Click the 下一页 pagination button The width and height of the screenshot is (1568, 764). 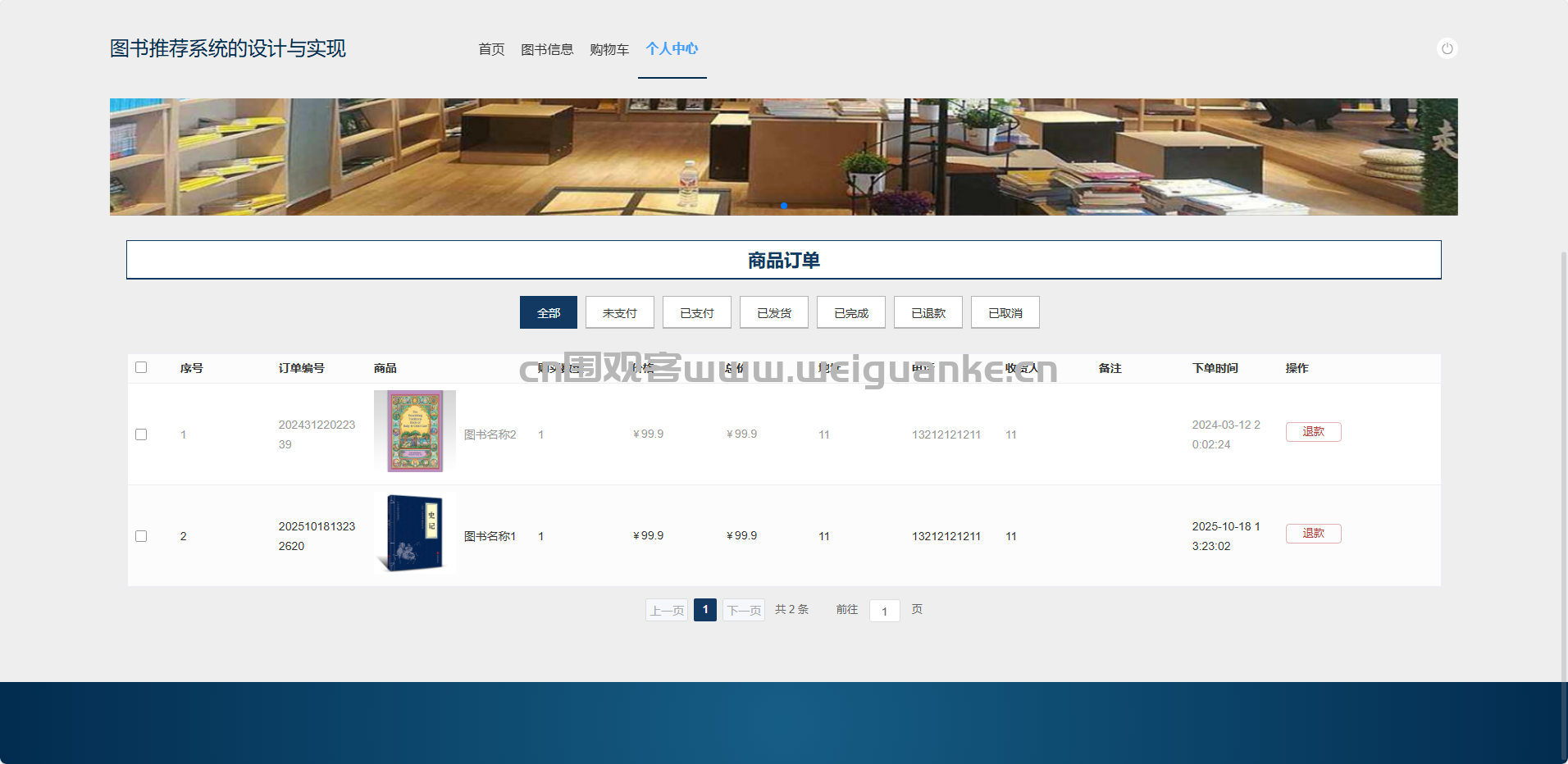[x=744, y=610]
